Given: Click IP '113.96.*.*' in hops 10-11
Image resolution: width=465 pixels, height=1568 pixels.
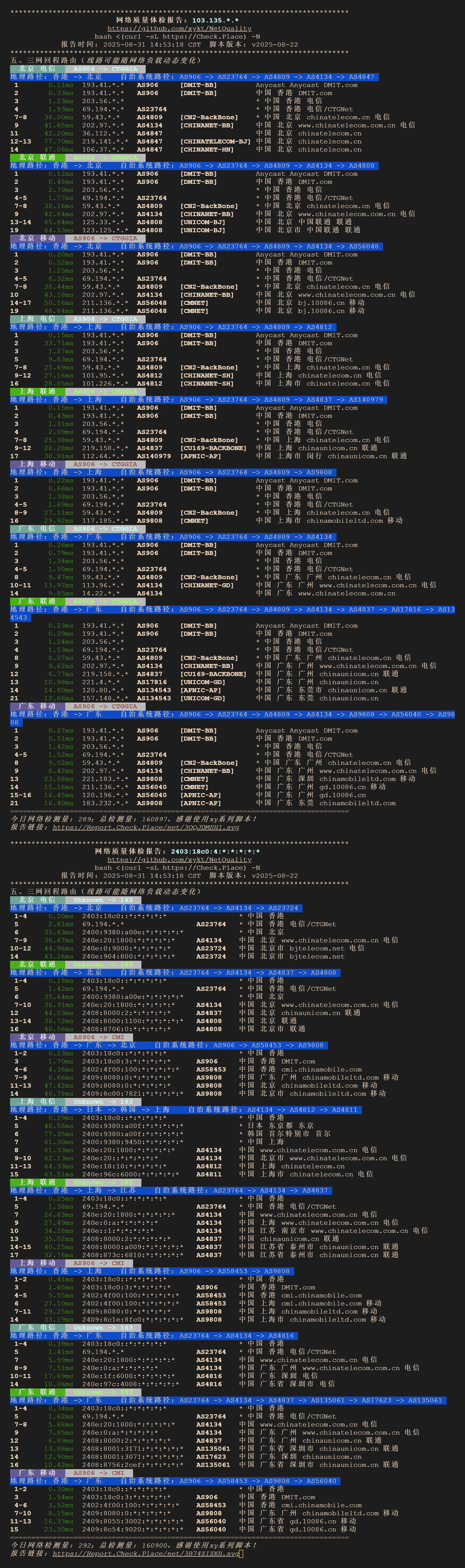Looking at the screenshot, I should coord(104,586).
